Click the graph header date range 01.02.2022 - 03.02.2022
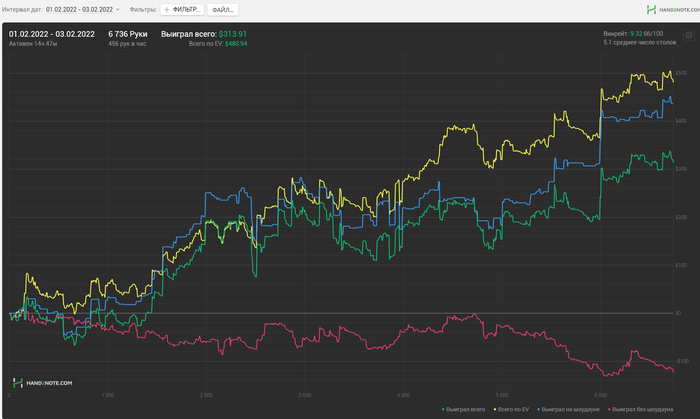This screenshot has height=419, width=700. click(52, 34)
